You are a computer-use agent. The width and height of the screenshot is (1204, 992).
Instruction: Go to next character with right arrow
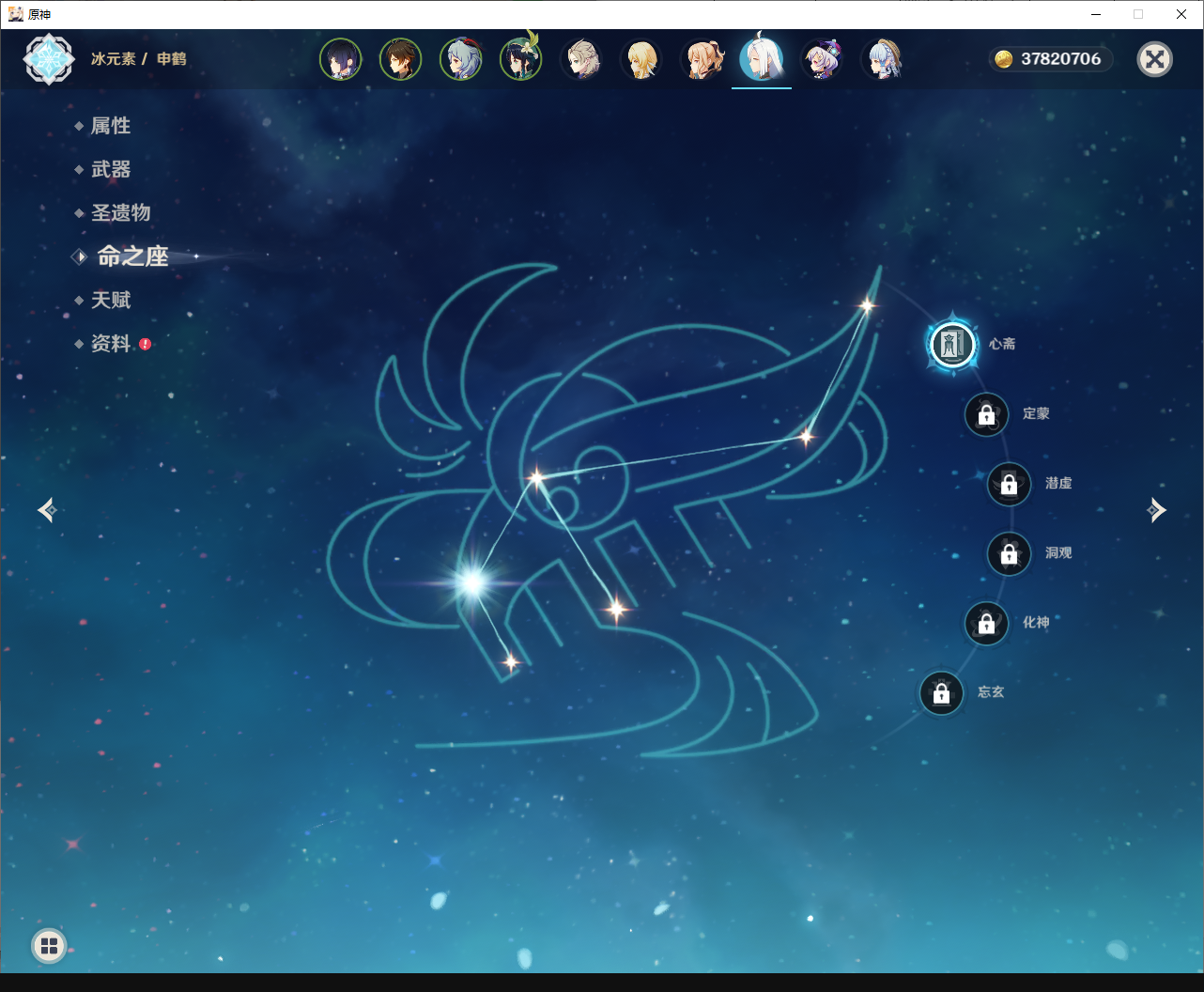tap(1157, 510)
